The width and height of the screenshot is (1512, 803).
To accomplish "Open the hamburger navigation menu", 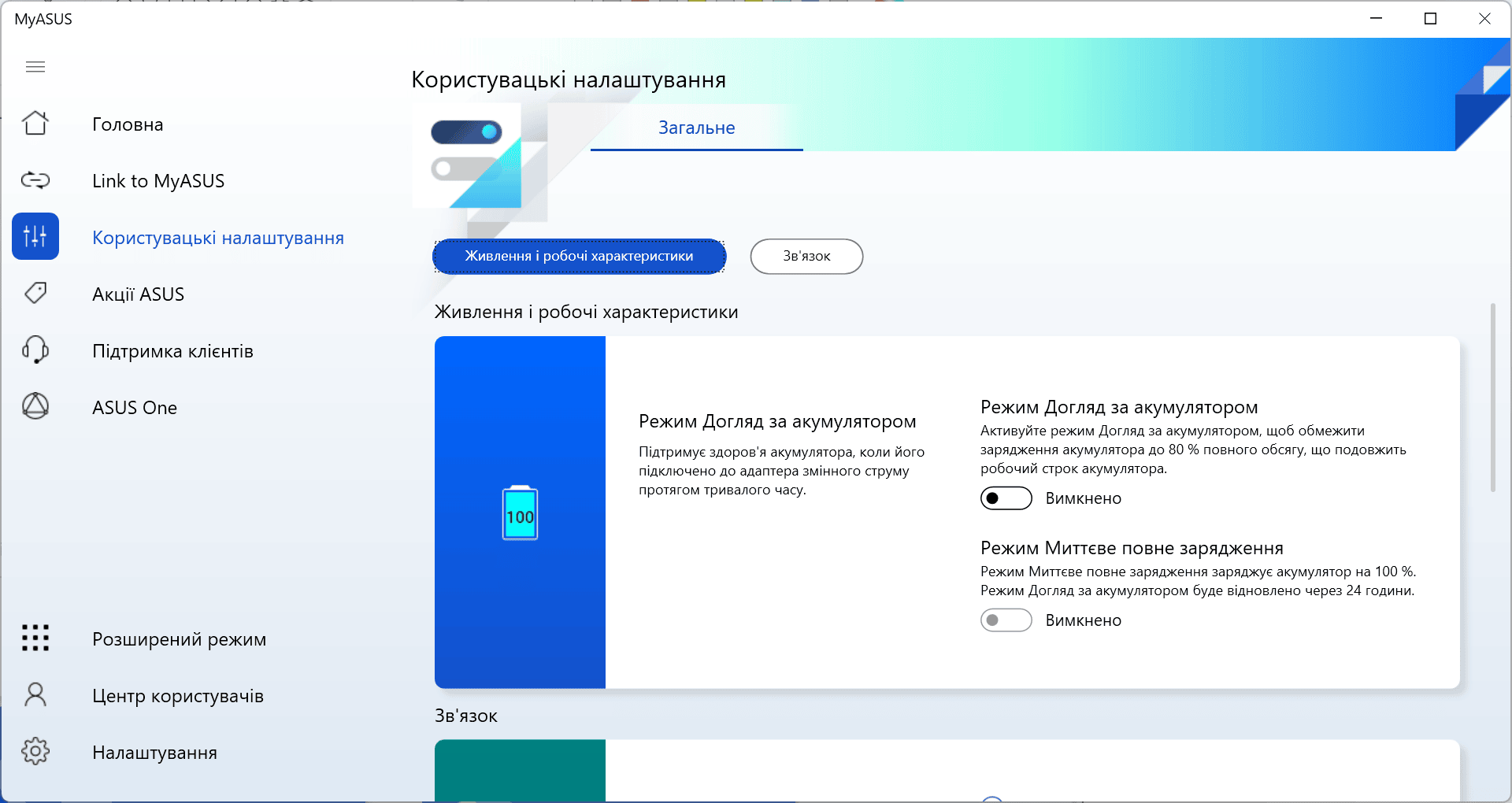I will (35, 67).
